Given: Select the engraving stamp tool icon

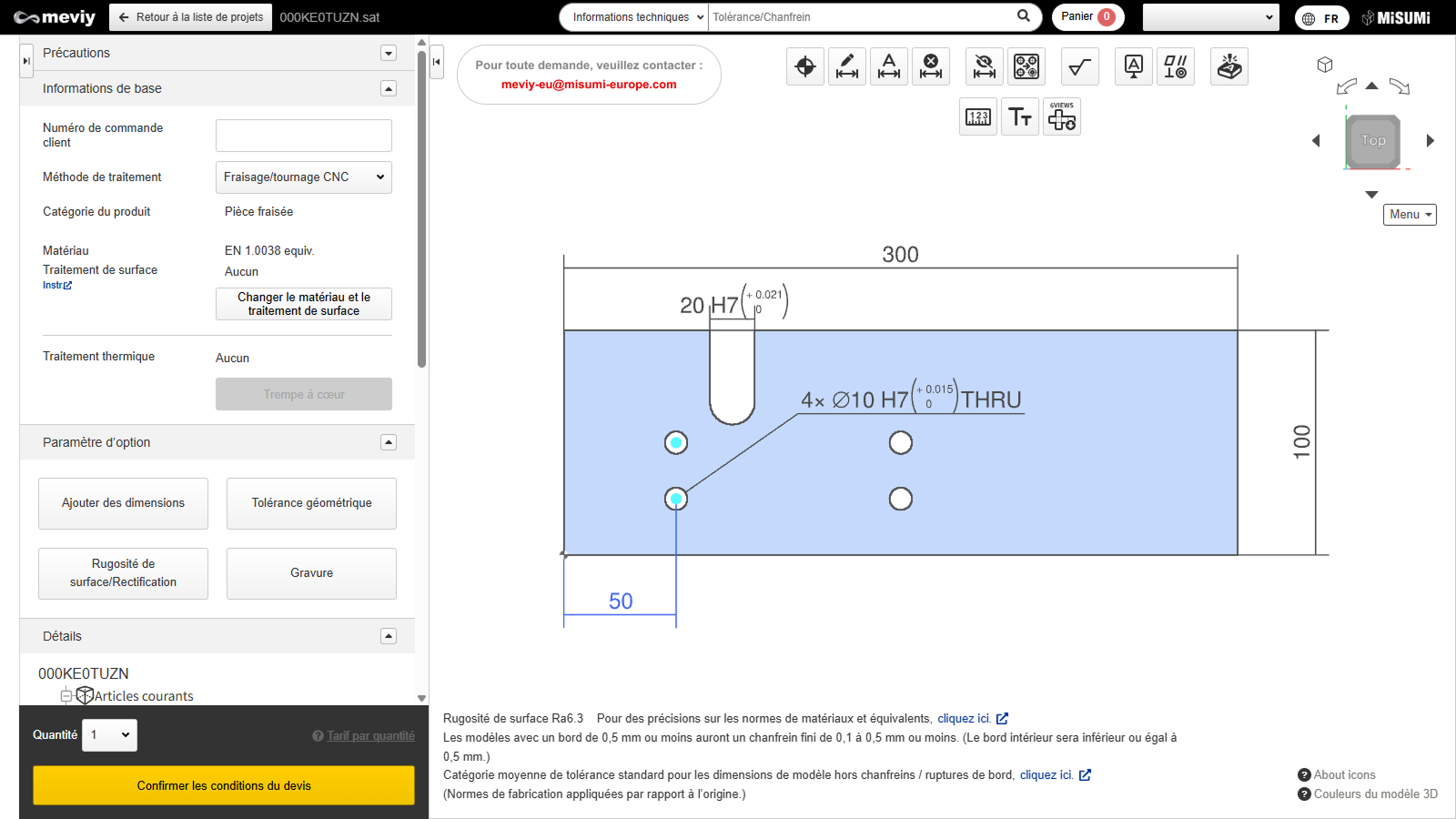Looking at the screenshot, I should 1229,66.
